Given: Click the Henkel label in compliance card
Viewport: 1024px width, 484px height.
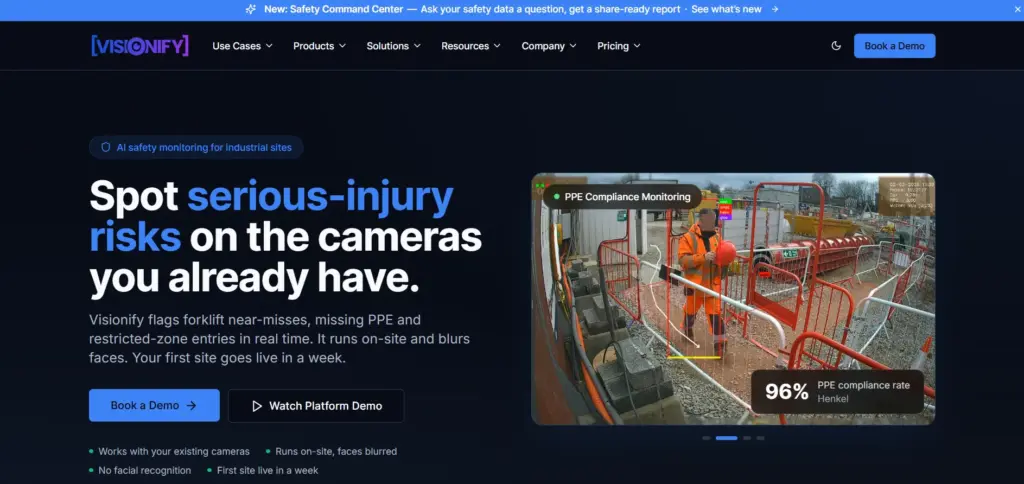Looking at the screenshot, I should coord(833,398).
